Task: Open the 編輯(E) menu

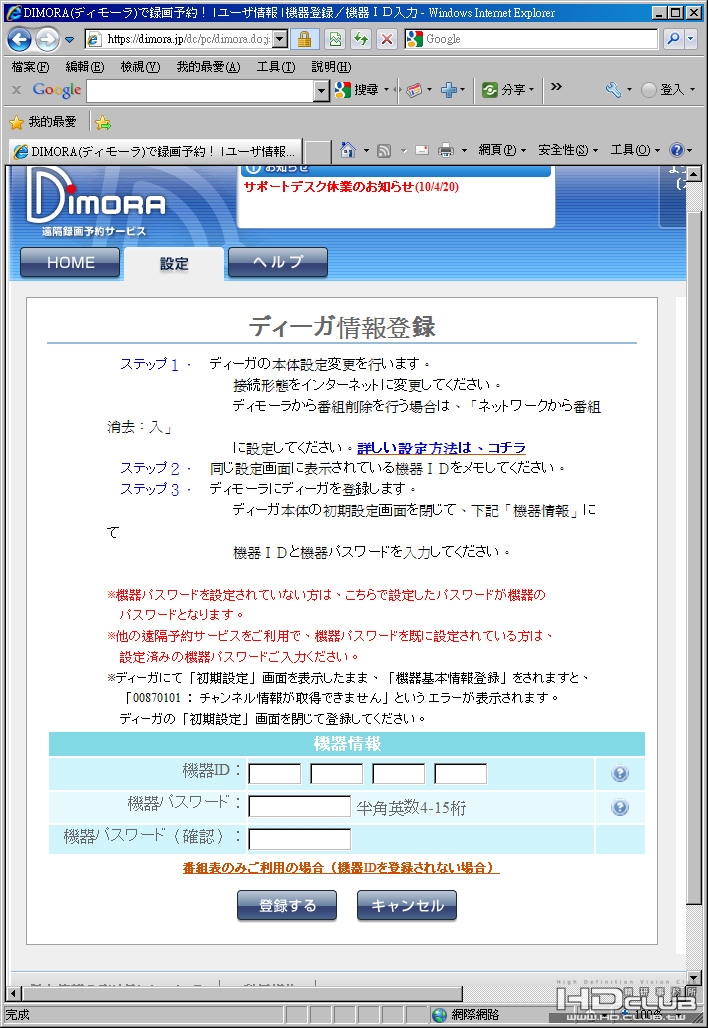Action: point(85,67)
